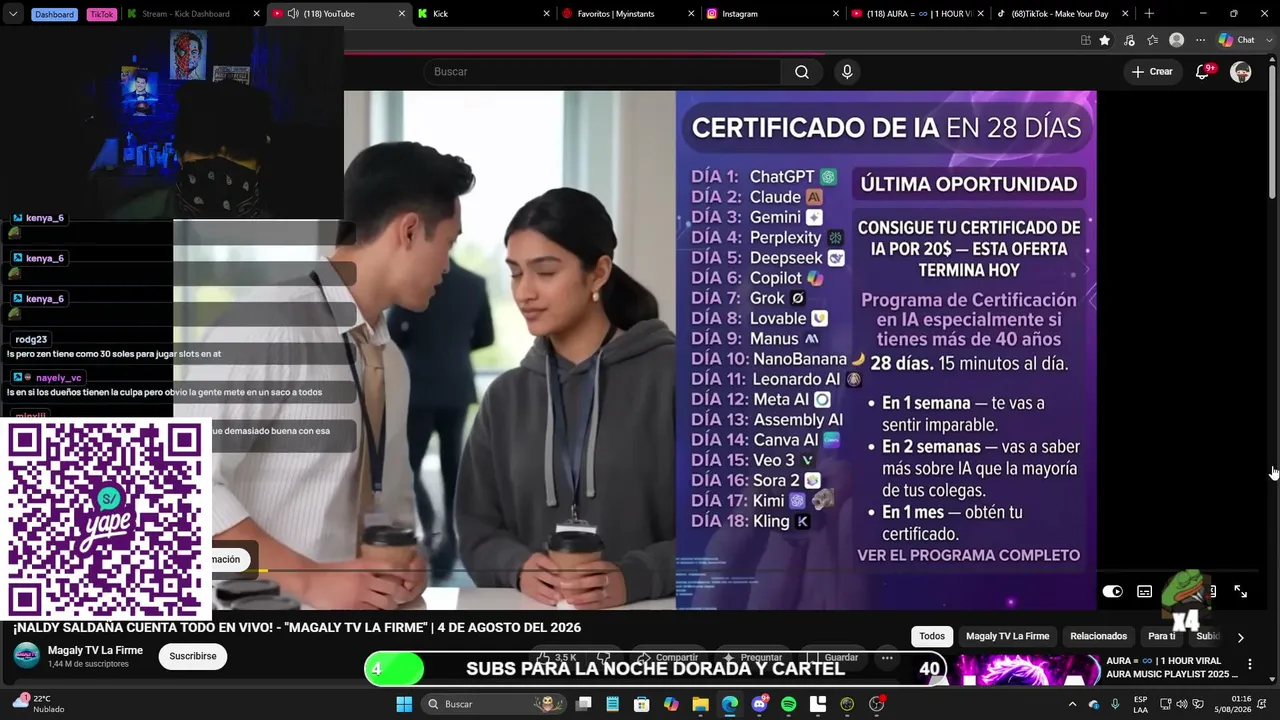The height and width of the screenshot is (720, 1280).
Task: Select the Magaly TV La Firme chip
Action: click(1007, 637)
